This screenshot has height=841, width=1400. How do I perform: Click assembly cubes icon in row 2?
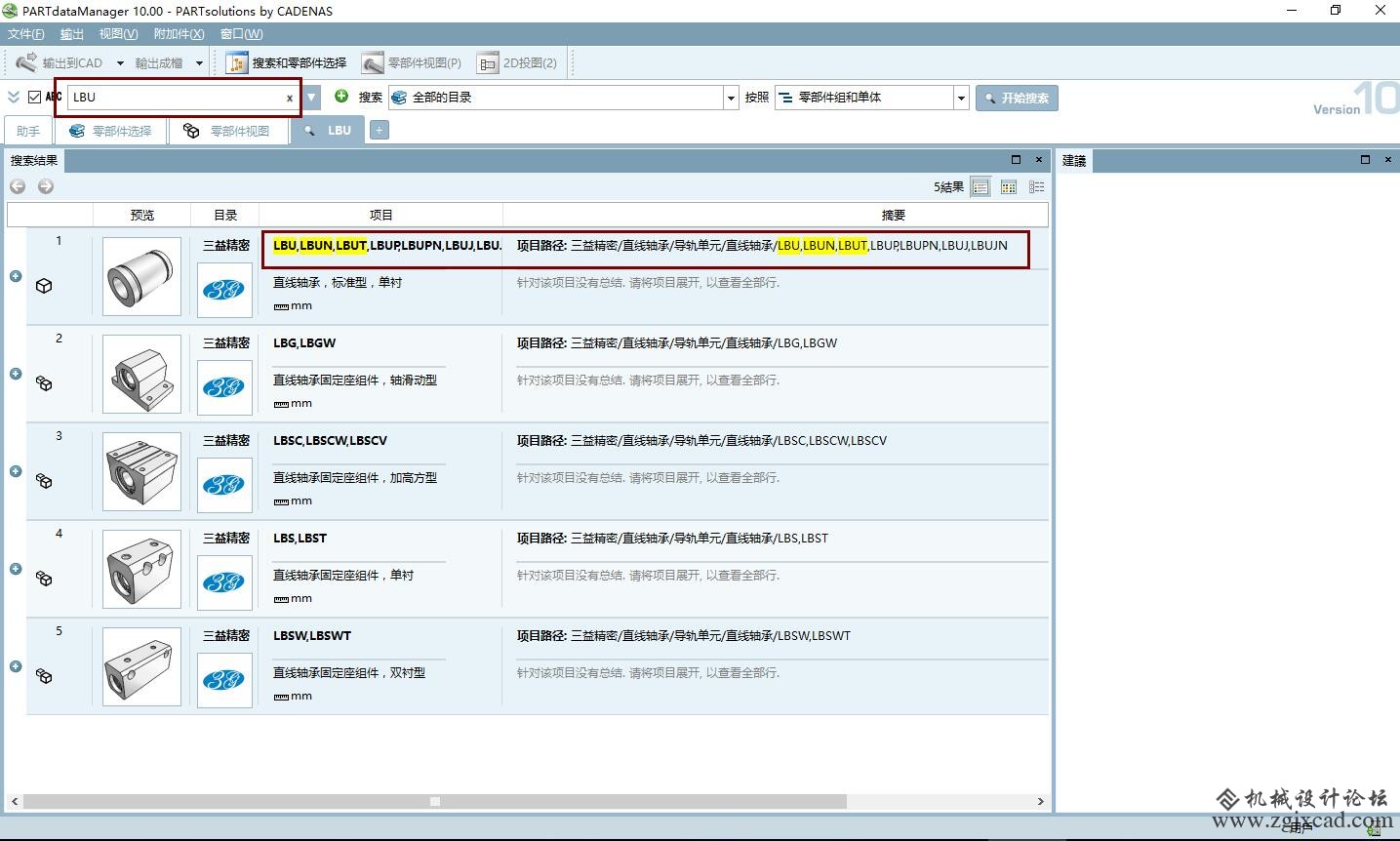coord(44,383)
